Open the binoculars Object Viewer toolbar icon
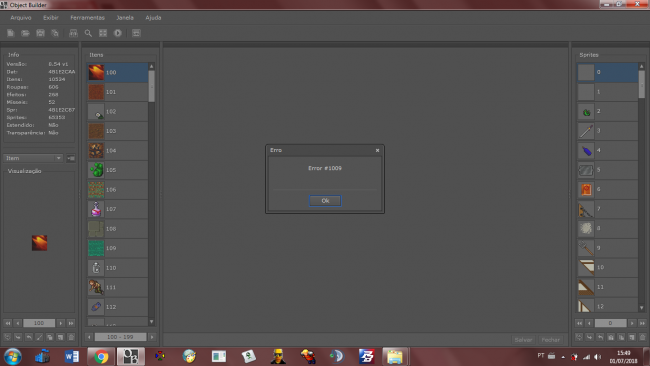 73,33
